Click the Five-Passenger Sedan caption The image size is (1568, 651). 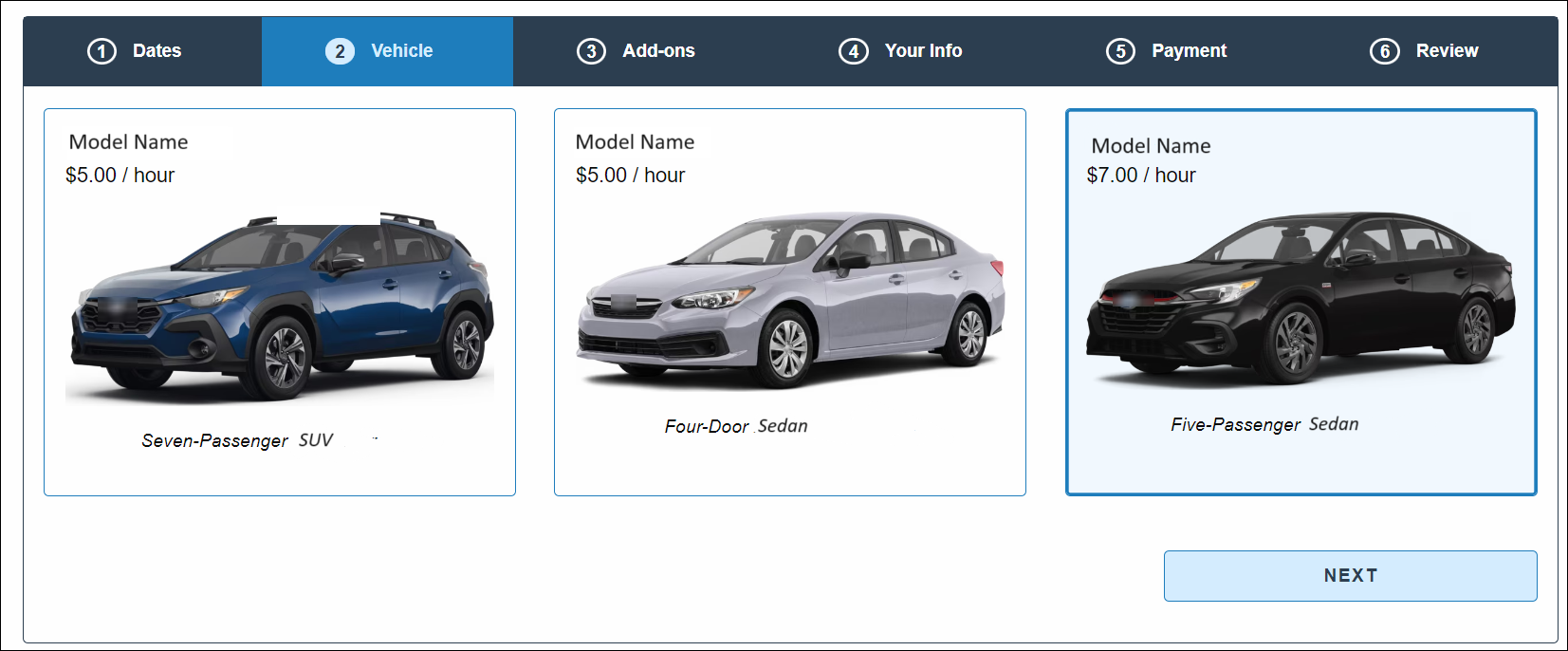[1264, 424]
